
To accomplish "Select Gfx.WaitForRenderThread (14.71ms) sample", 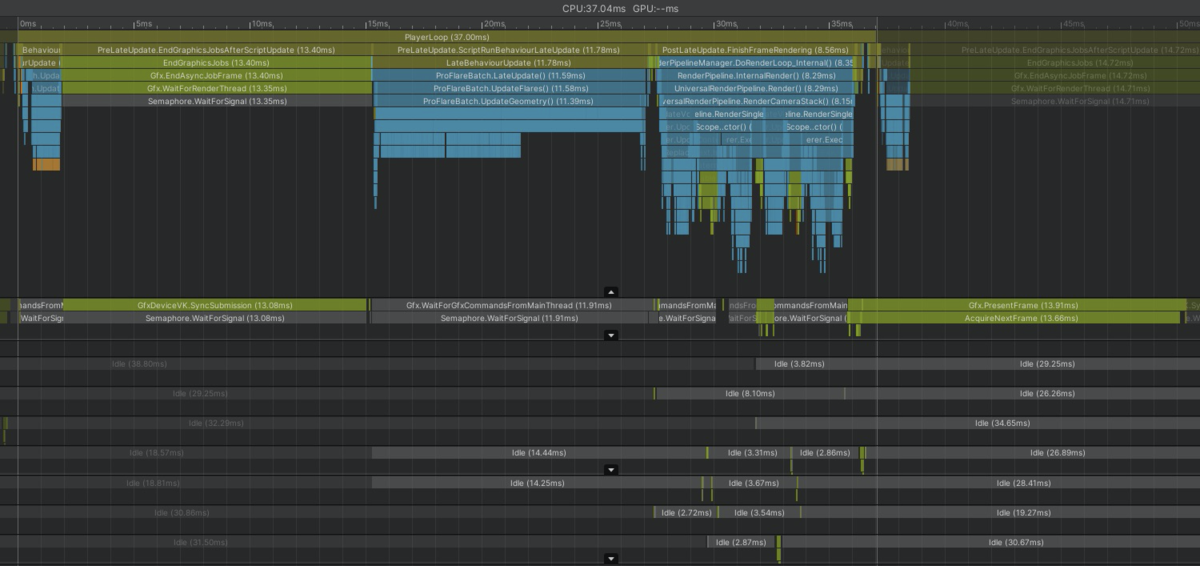I will (x=1055, y=89).
